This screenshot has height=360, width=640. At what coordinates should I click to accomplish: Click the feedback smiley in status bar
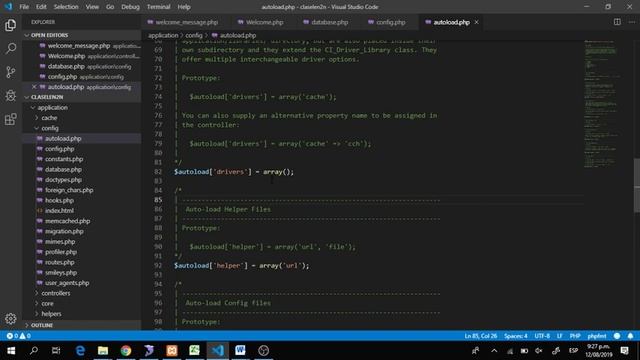pyautogui.click(x=617, y=336)
